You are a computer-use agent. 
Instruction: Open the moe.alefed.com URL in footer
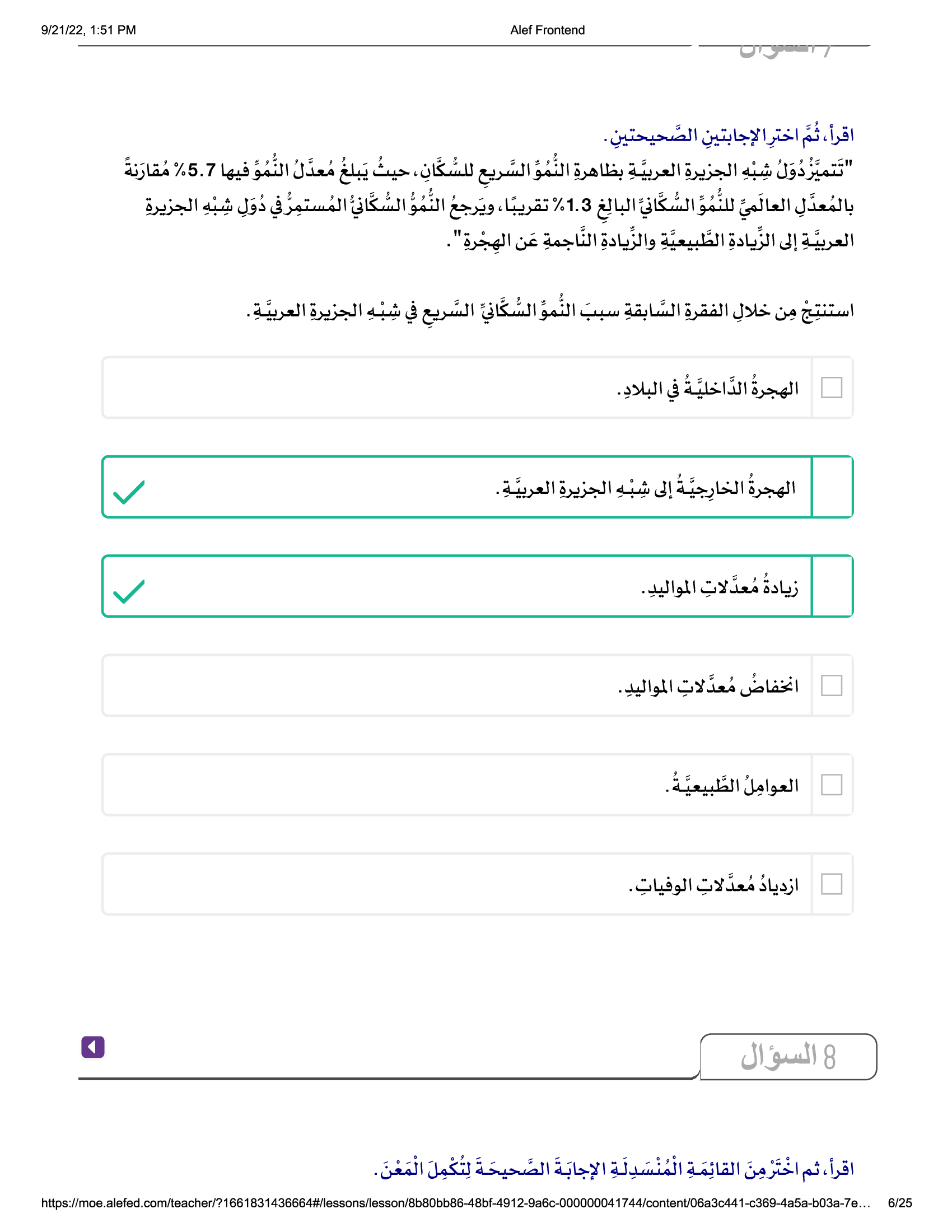coord(455,1203)
